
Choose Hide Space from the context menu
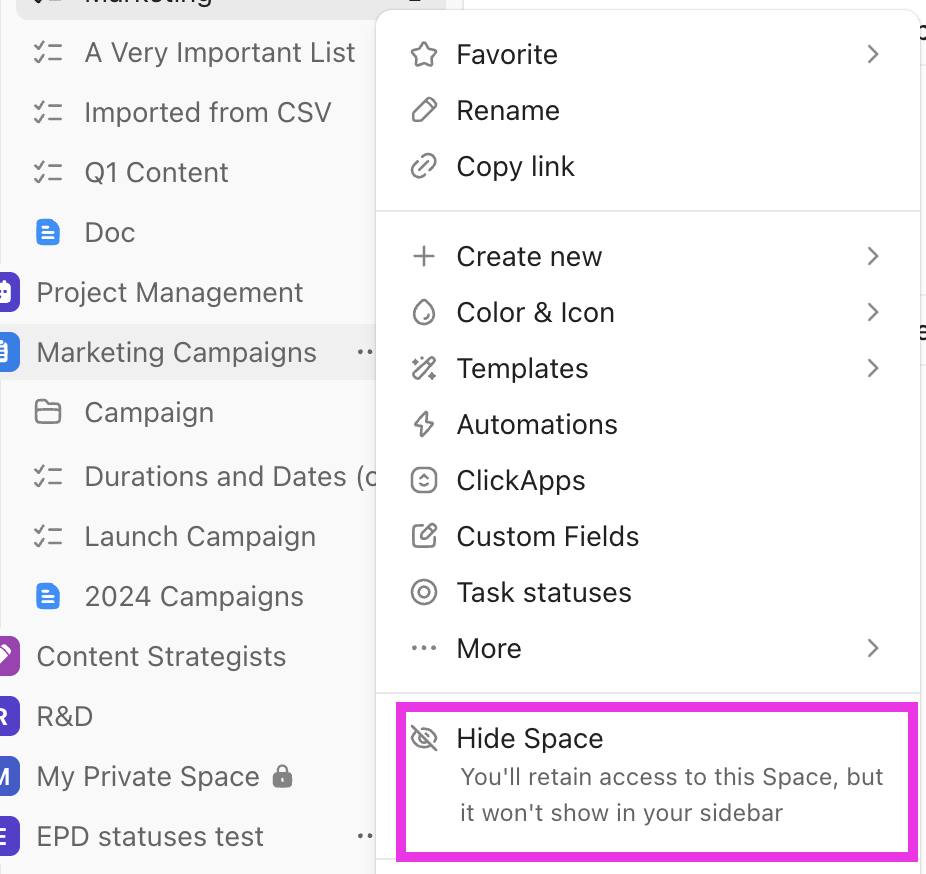tap(530, 738)
